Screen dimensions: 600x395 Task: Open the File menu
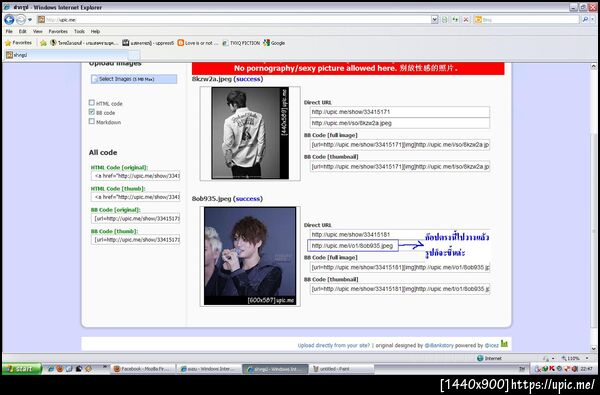click(9, 31)
